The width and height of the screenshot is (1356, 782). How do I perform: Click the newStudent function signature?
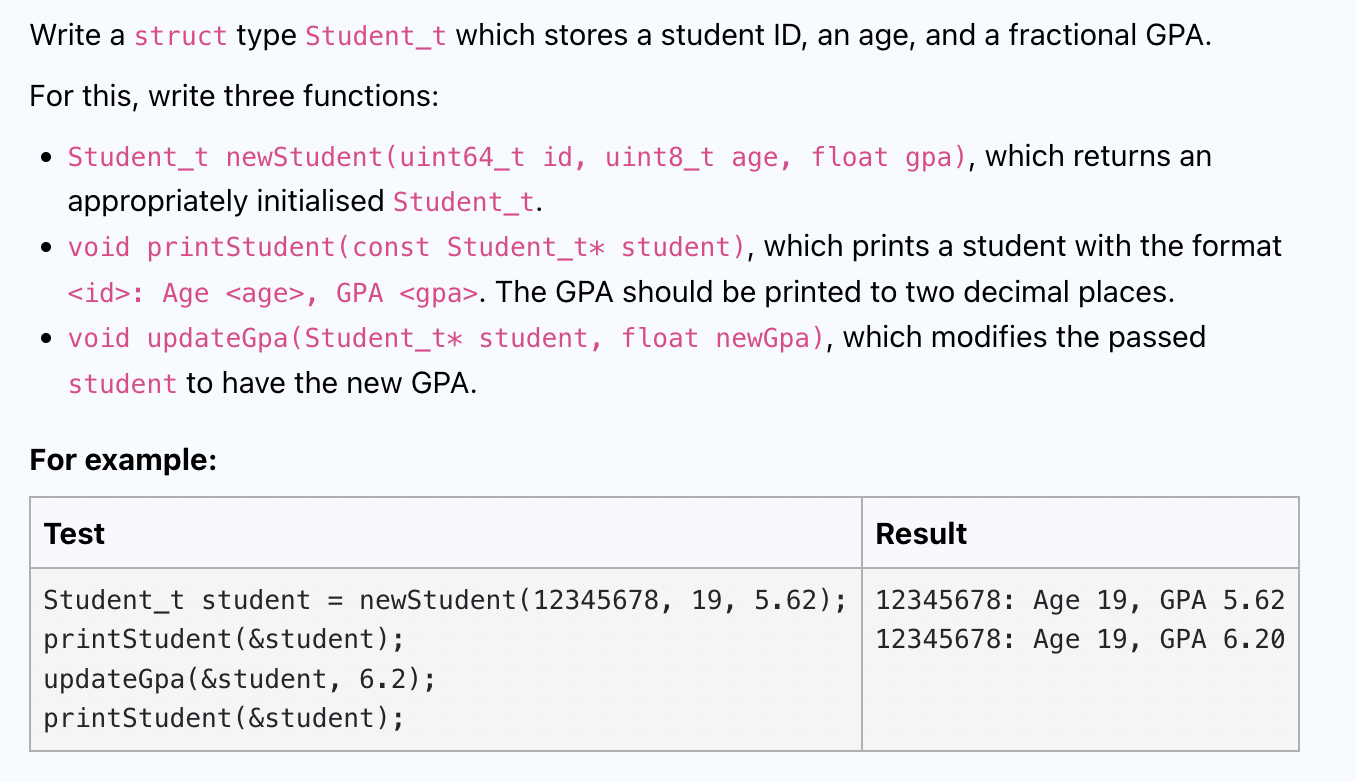coord(517,157)
